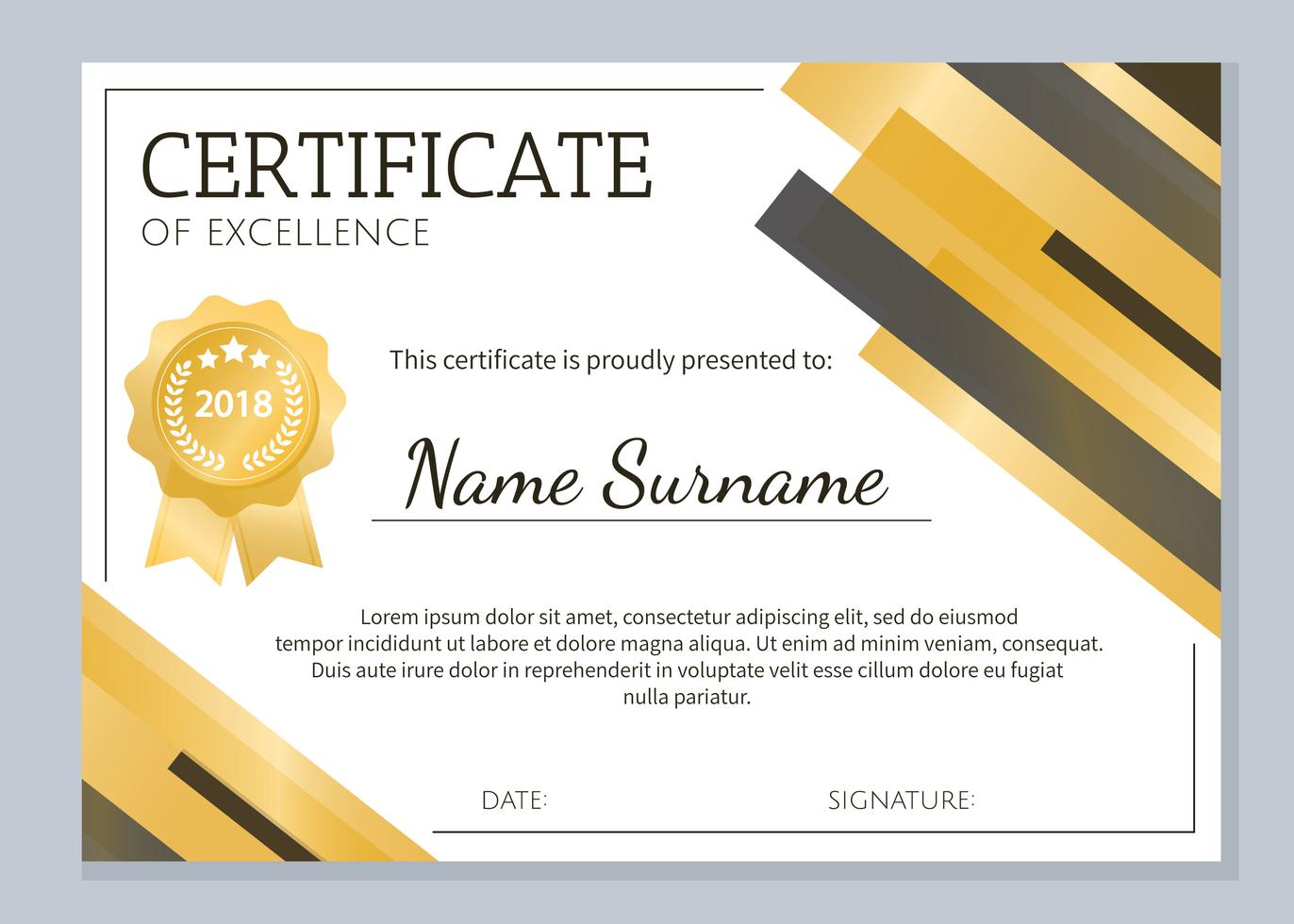This screenshot has height=924, width=1294.
Task: Click the 2018 year text in badge
Action: click(234, 404)
